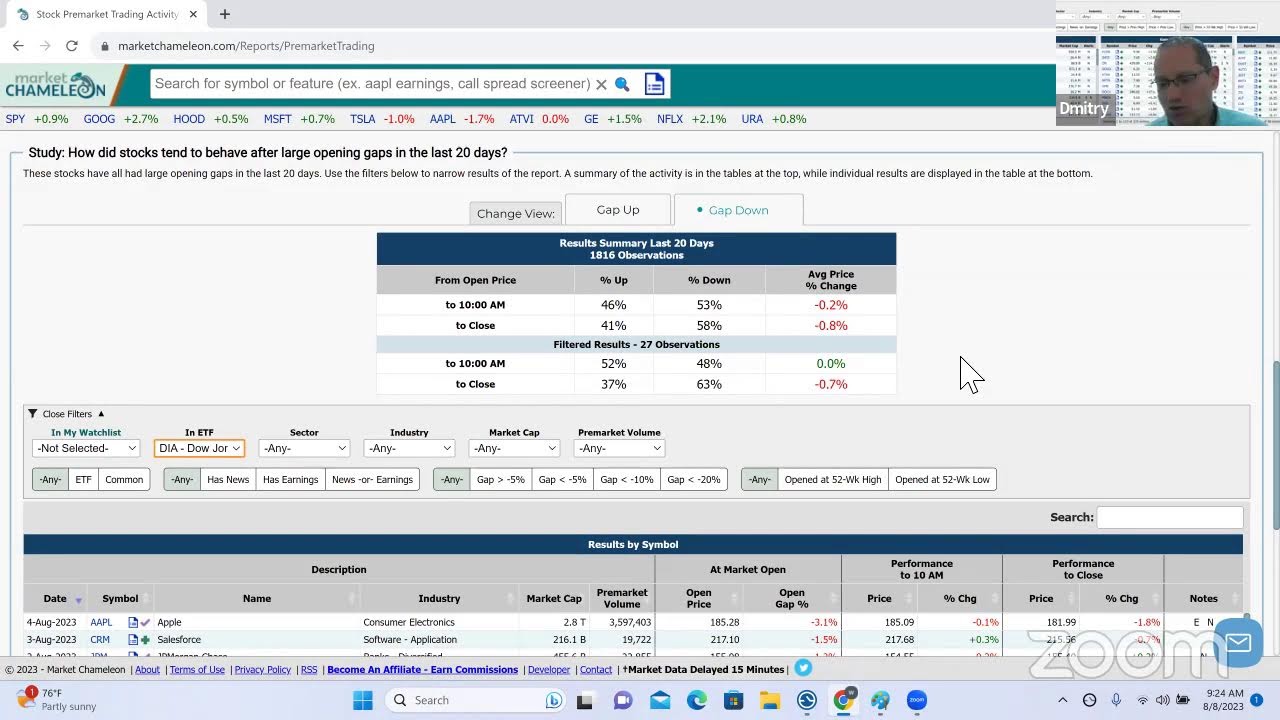Filter Opened at 52-Wk High
The image size is (1280, 720).
[x=833, y=480]
